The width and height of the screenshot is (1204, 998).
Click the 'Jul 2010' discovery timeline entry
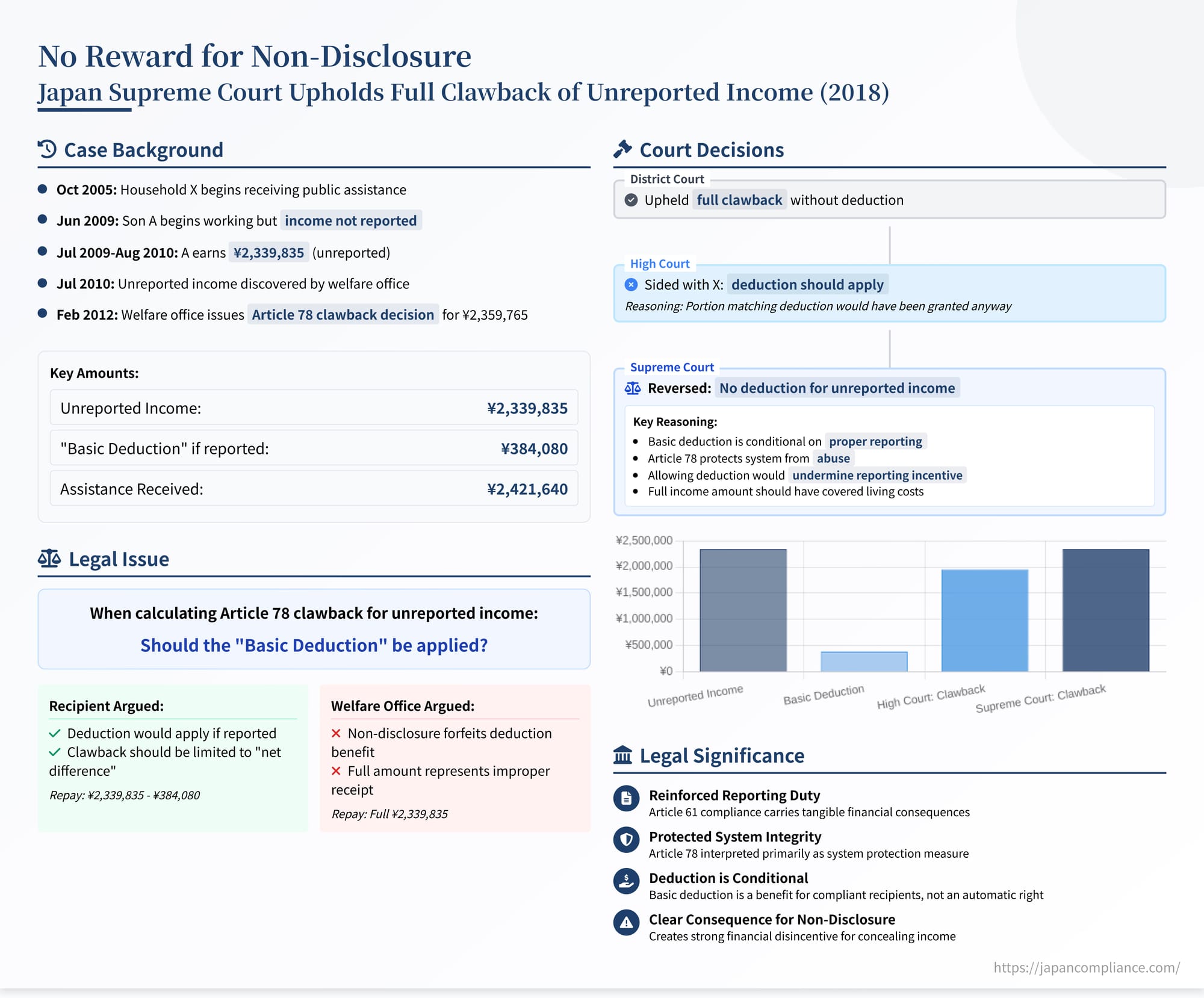pyautogui.click(x=233, y=284)
